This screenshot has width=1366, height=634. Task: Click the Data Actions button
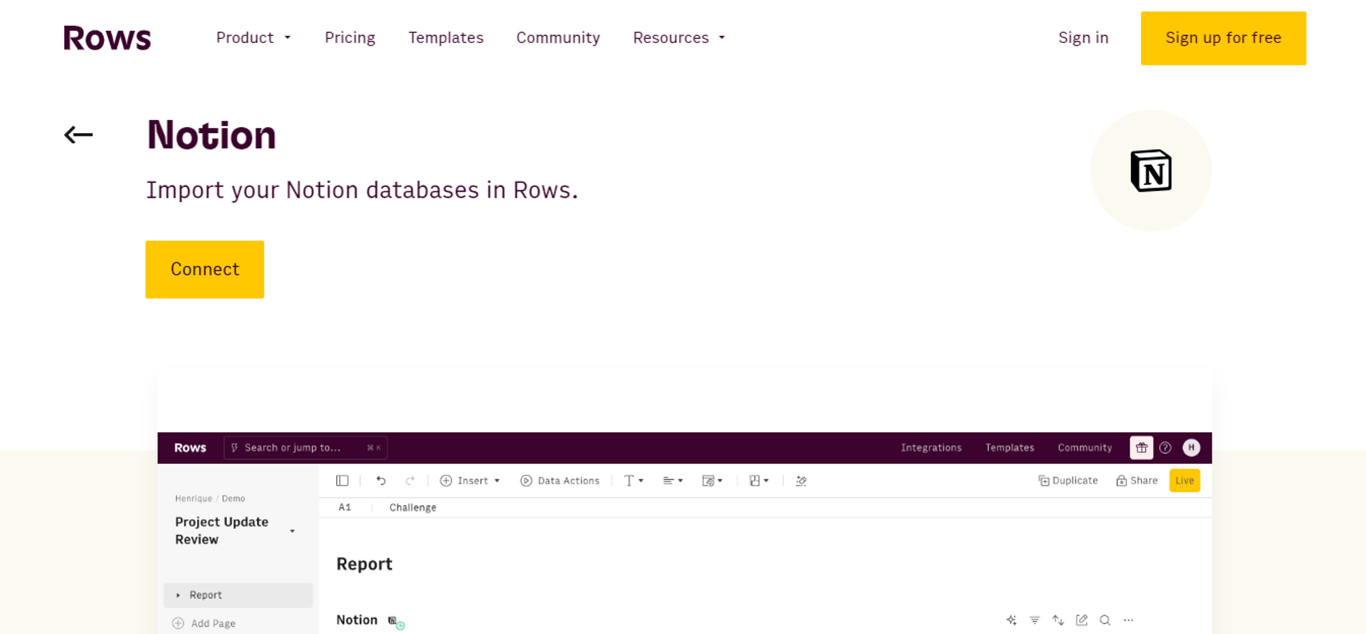tap(560, 481)
